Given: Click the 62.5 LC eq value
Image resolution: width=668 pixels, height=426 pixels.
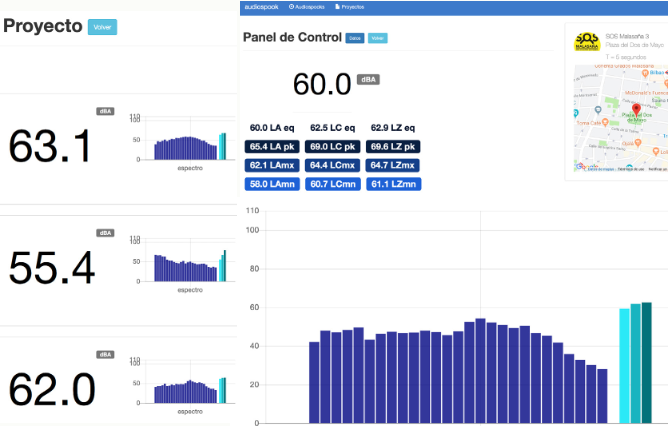Looking at the screenshot, I should [332, 128].
